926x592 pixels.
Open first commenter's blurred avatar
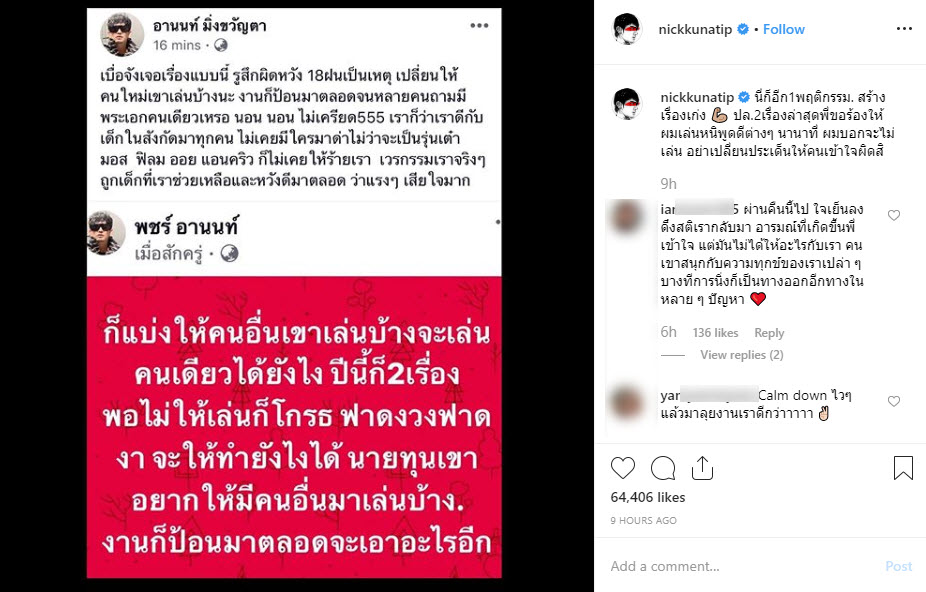tap(627, 216)
